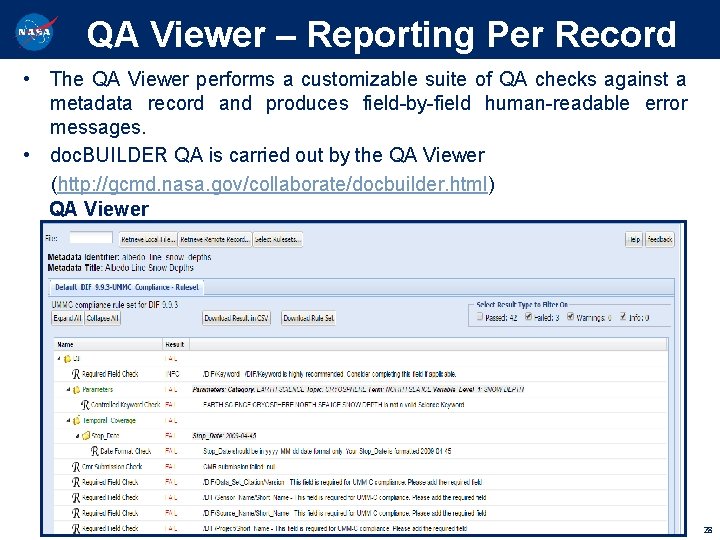Select the Cmr Submission Check row
Viewport: 720px width, 540px height.
(x=360, y=467)
